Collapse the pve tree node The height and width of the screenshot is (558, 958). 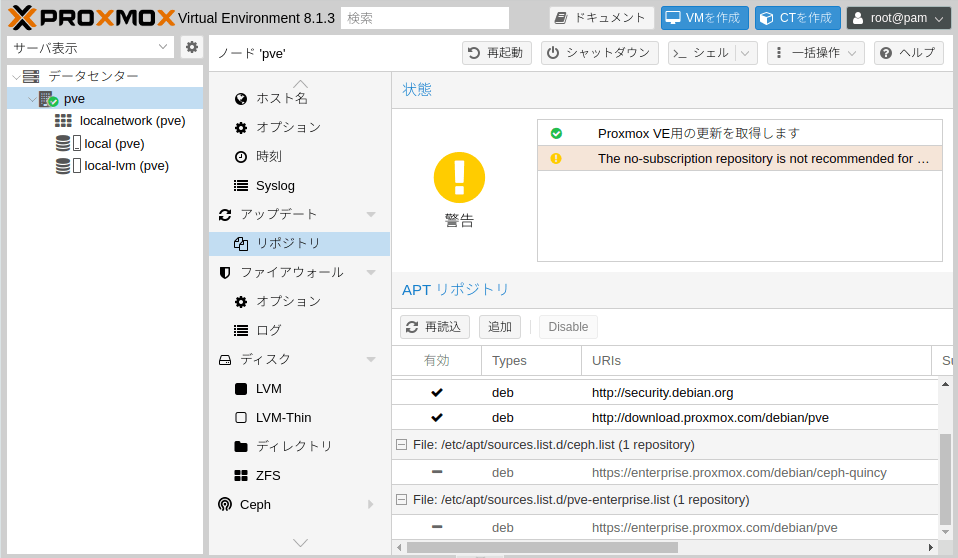32,99
